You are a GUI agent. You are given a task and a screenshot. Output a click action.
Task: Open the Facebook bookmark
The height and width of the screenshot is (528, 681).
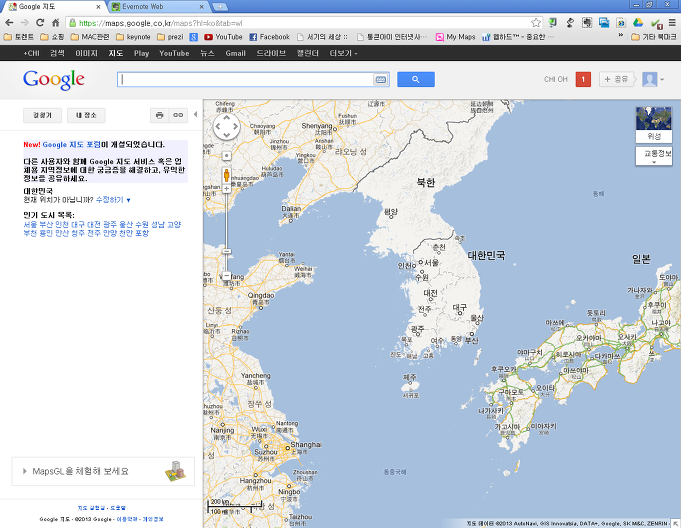point(269,37)
